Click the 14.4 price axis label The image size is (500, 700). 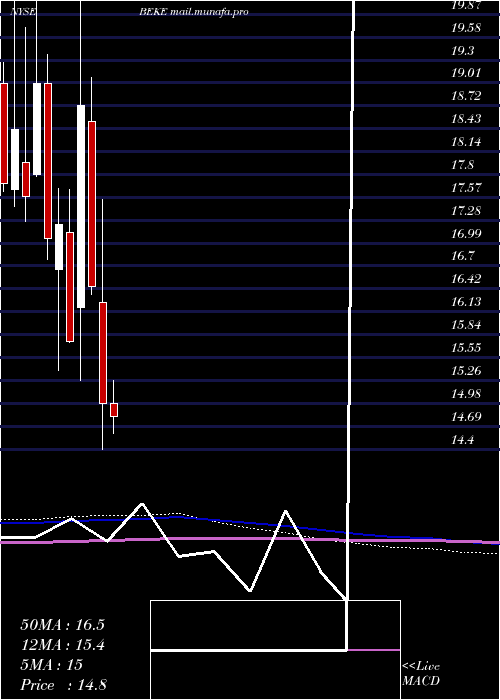(462, 440)
